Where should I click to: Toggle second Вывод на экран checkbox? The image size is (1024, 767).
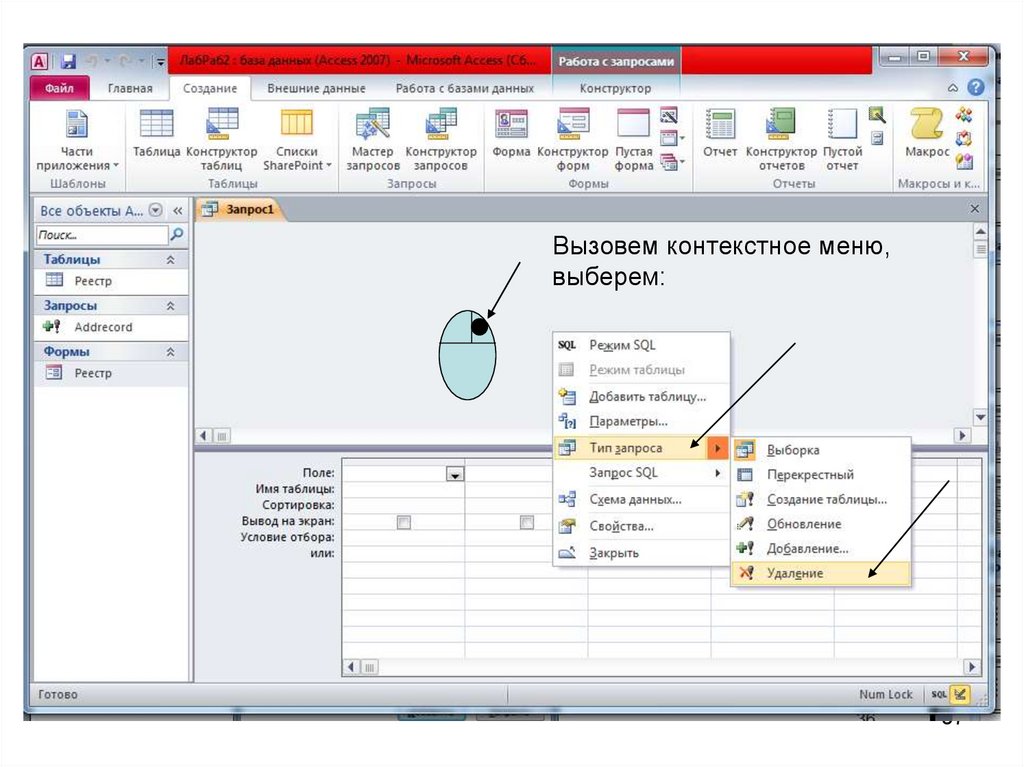(x=526, y=522)
